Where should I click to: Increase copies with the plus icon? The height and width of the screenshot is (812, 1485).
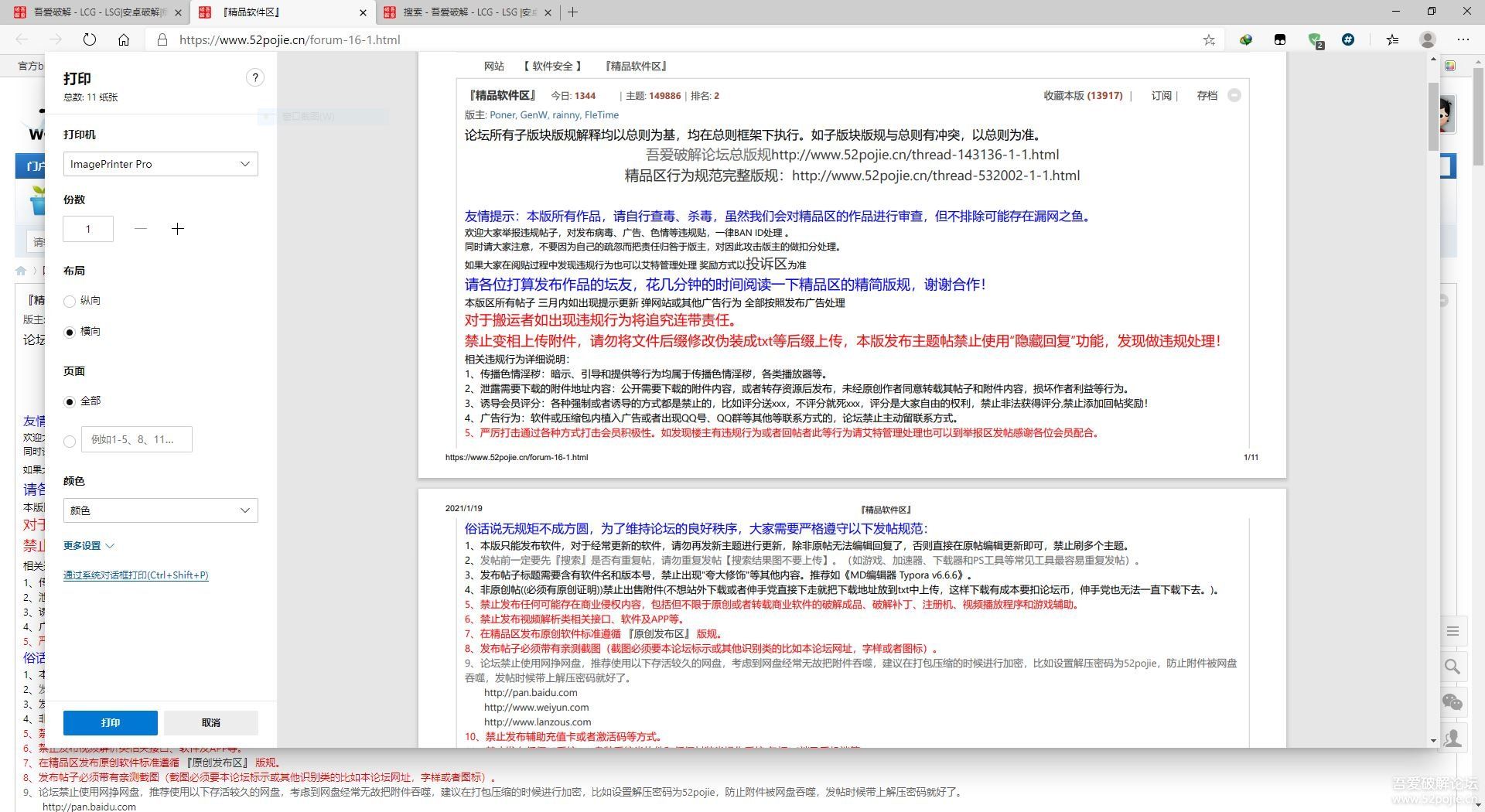pyautogui.click(x=177, y=229)
